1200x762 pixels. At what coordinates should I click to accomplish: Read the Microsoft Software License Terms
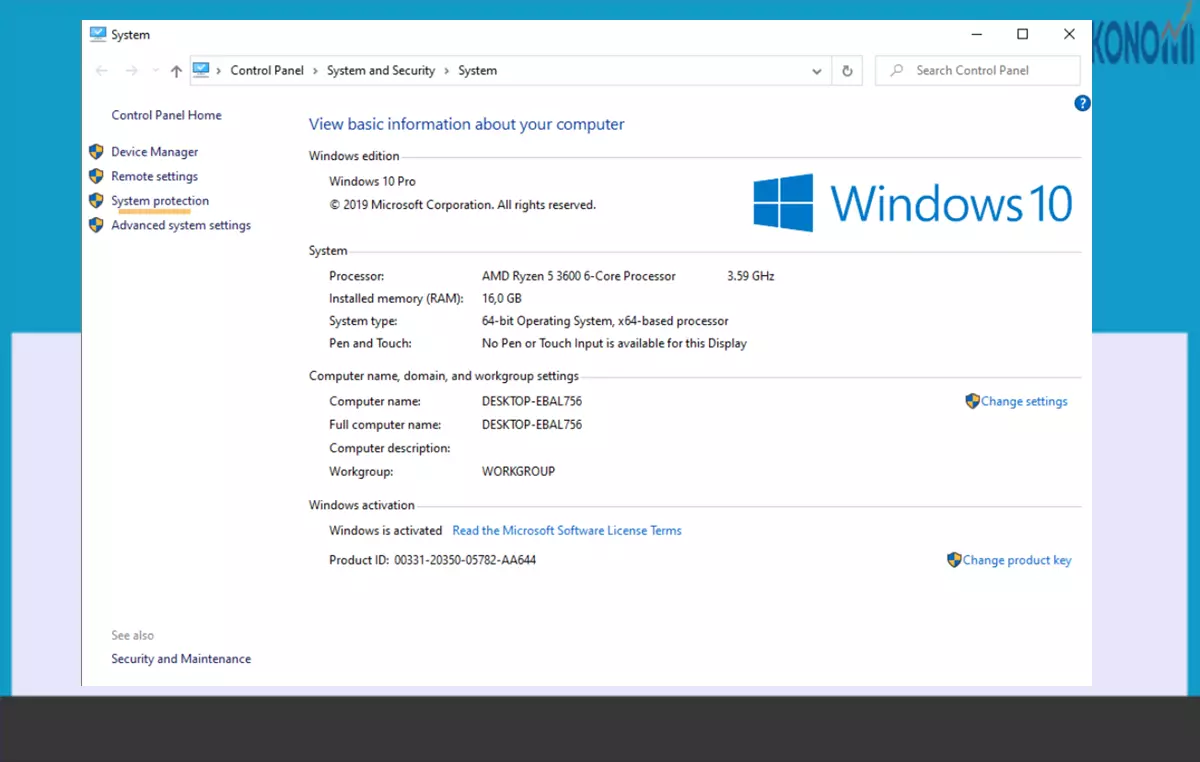pyautogui.click(x=567, y=530)
